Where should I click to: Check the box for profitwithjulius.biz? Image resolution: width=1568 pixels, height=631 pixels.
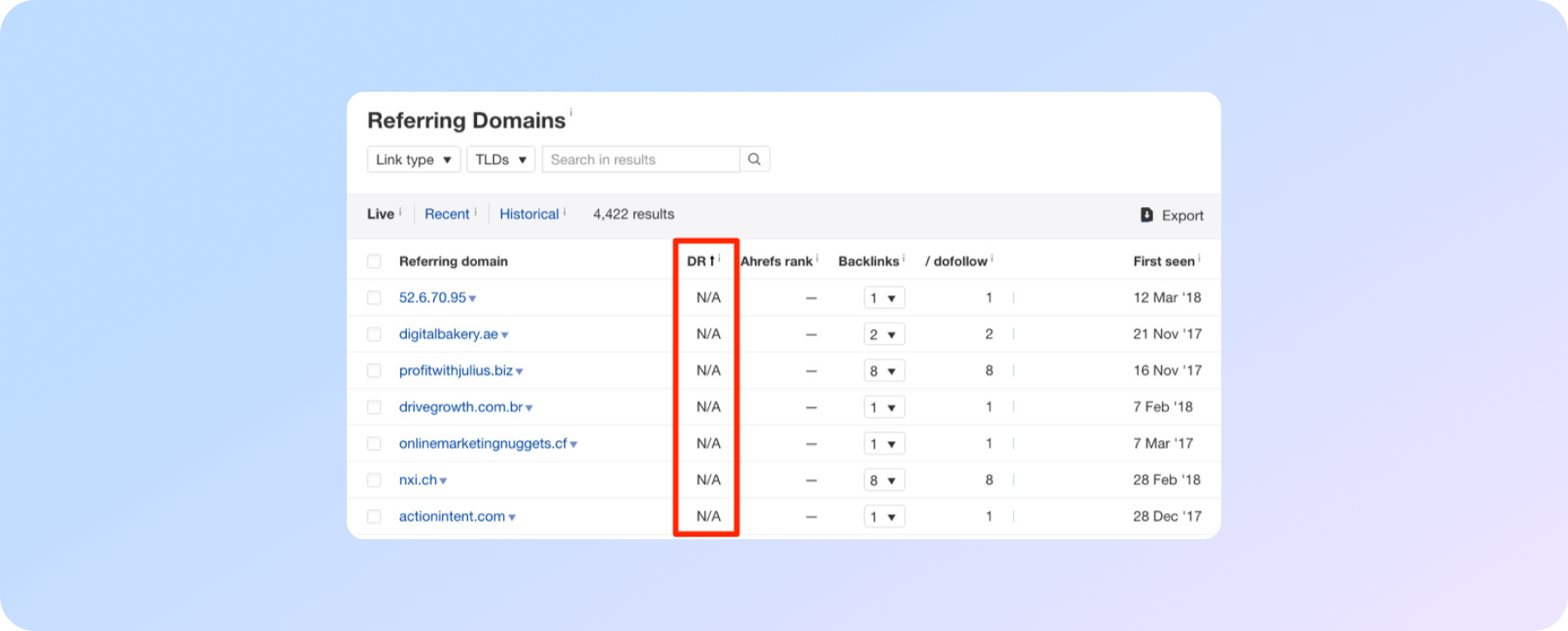coord(374,371)
